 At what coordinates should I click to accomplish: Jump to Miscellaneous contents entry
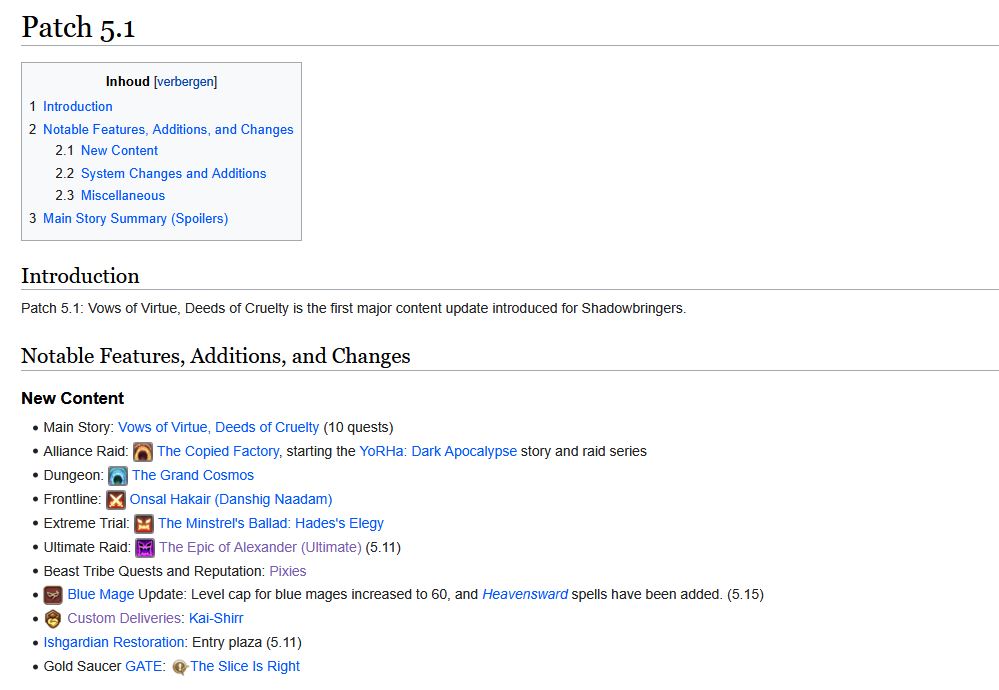tap(123, 196)
